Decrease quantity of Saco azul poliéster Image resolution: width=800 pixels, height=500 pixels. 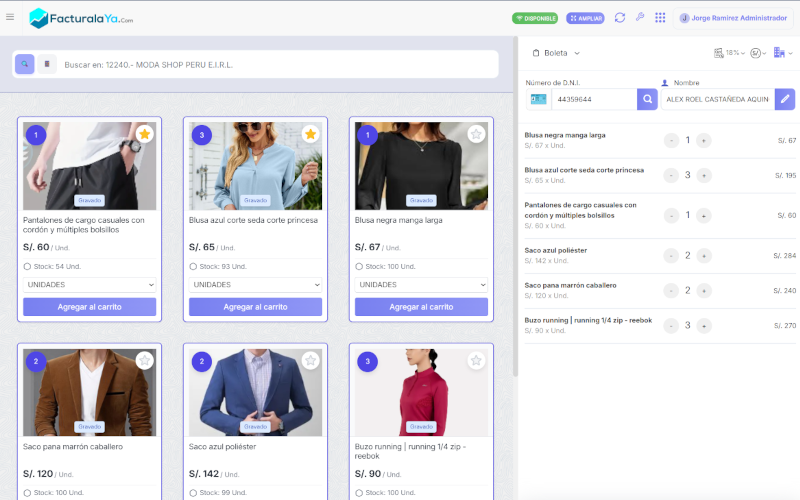671,256
